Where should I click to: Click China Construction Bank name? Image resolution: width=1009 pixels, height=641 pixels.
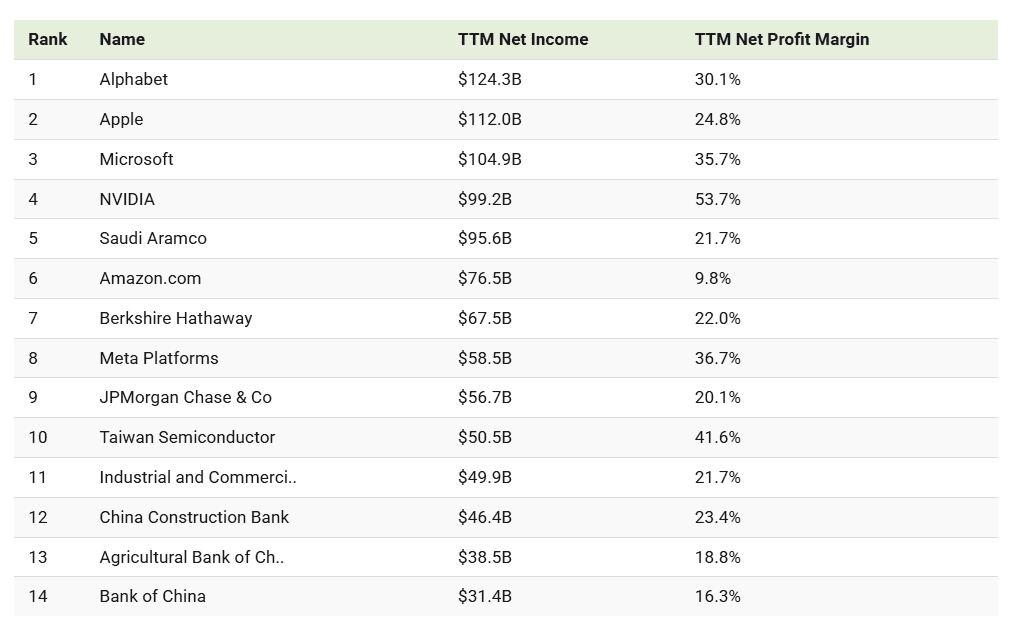pos(194,517)
